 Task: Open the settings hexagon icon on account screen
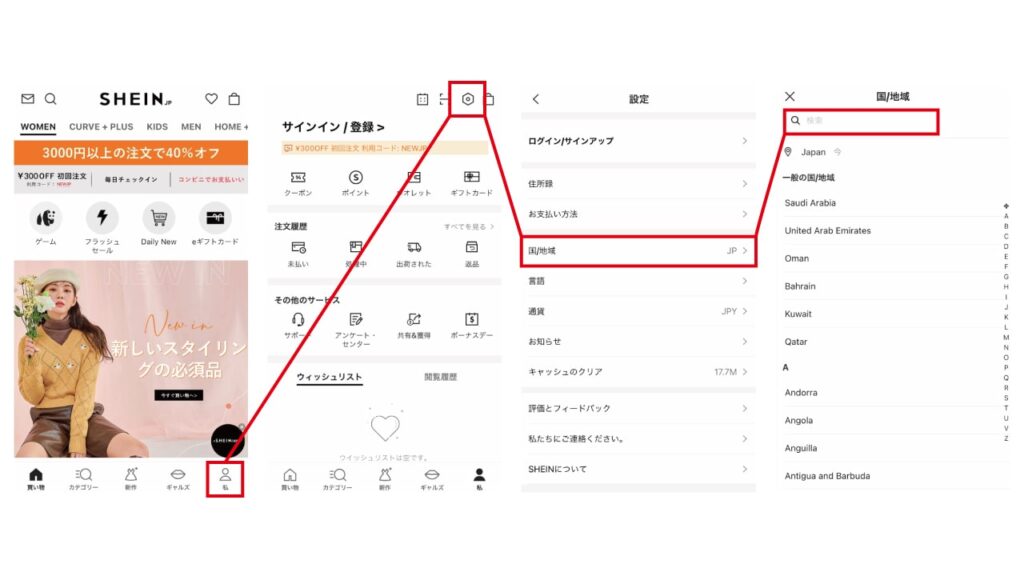pyautogui.click(x=468, y=99)
